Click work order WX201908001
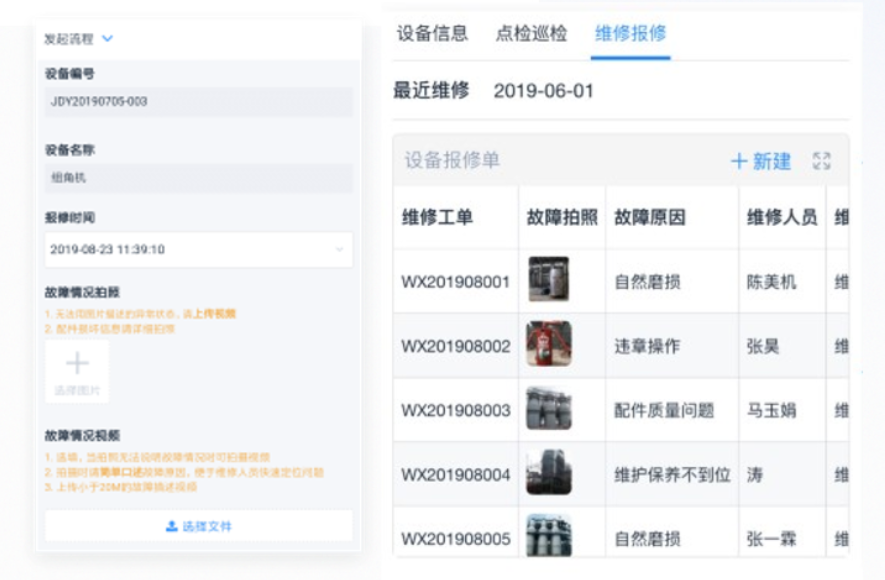 tap(455, 282)
